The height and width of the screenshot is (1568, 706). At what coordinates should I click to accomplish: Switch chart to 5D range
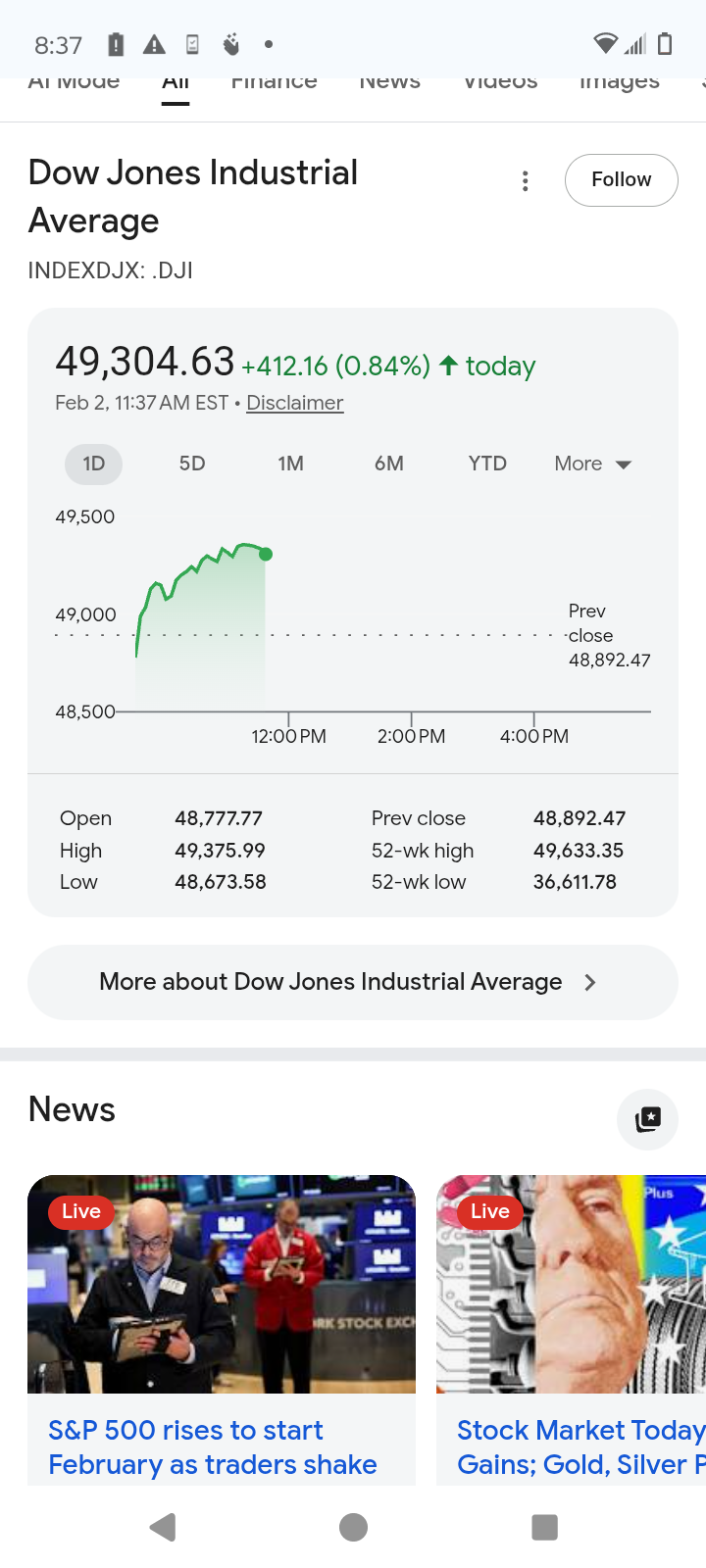coord(192,464)
